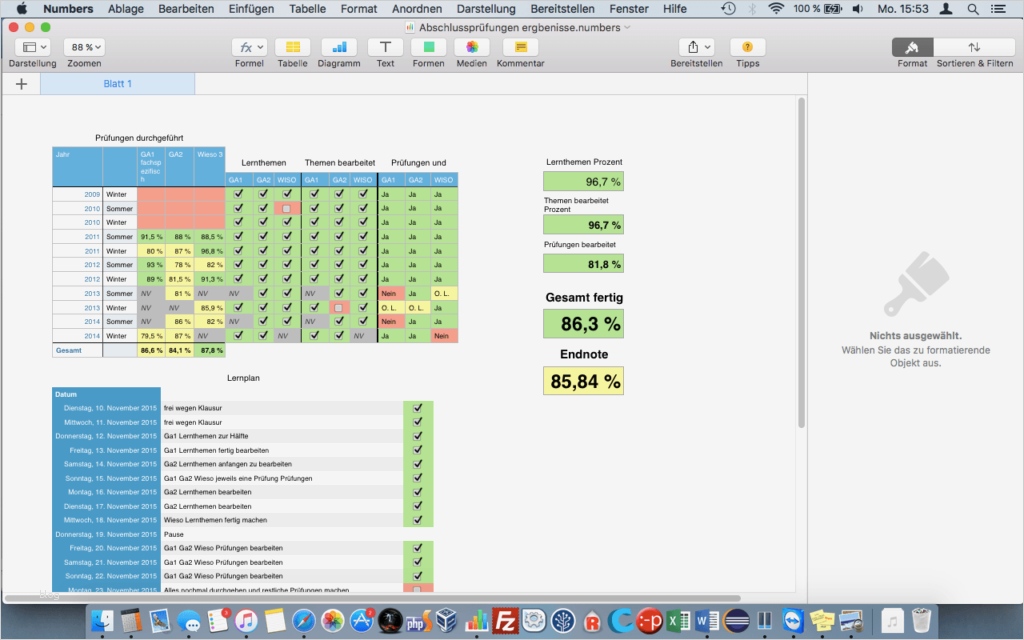Check the WISO Lernthemen box for 2010 Sommer
Screen dimensions: 1024x640
287,208
